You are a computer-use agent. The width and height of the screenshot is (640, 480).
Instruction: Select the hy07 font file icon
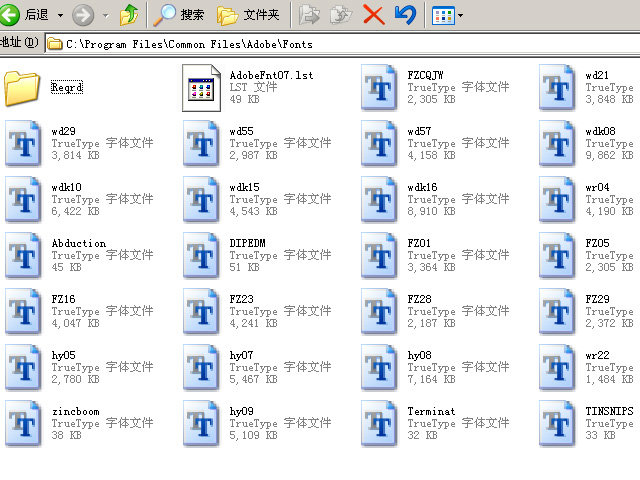201,367
